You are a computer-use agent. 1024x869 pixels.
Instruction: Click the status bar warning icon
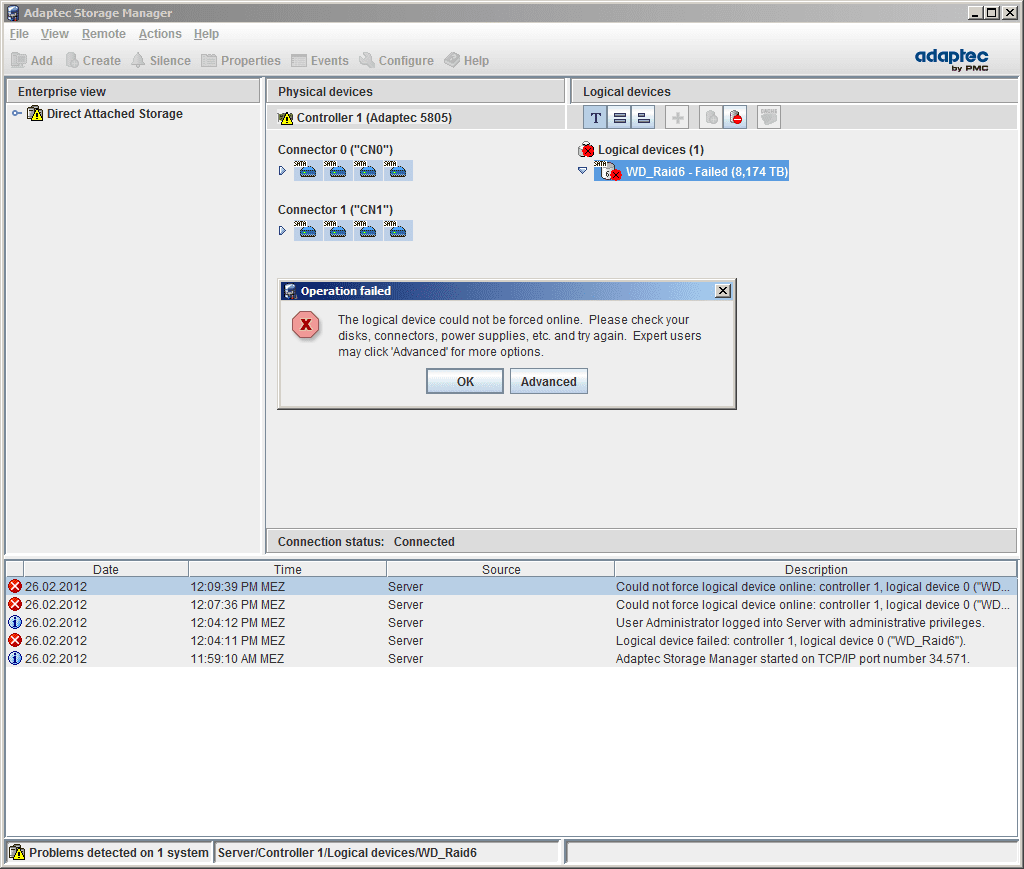17,853
